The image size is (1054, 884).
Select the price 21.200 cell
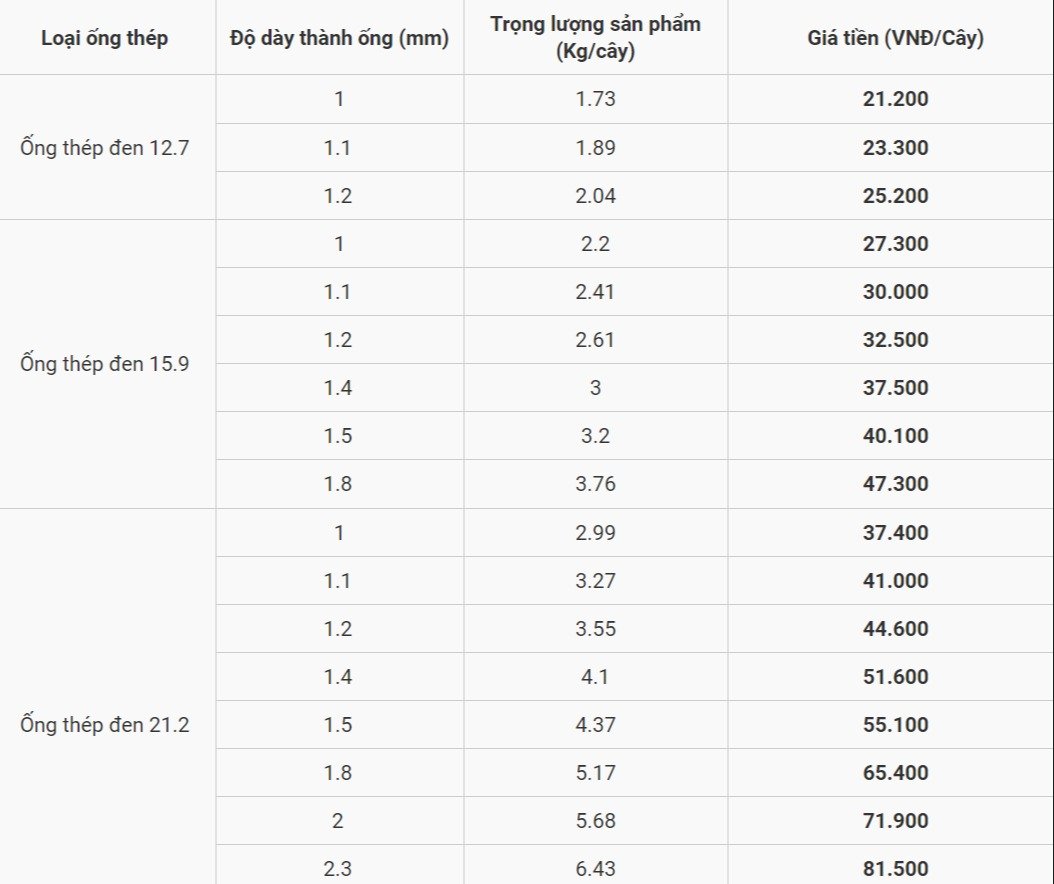pyautogui.click(x=895, y=99)
